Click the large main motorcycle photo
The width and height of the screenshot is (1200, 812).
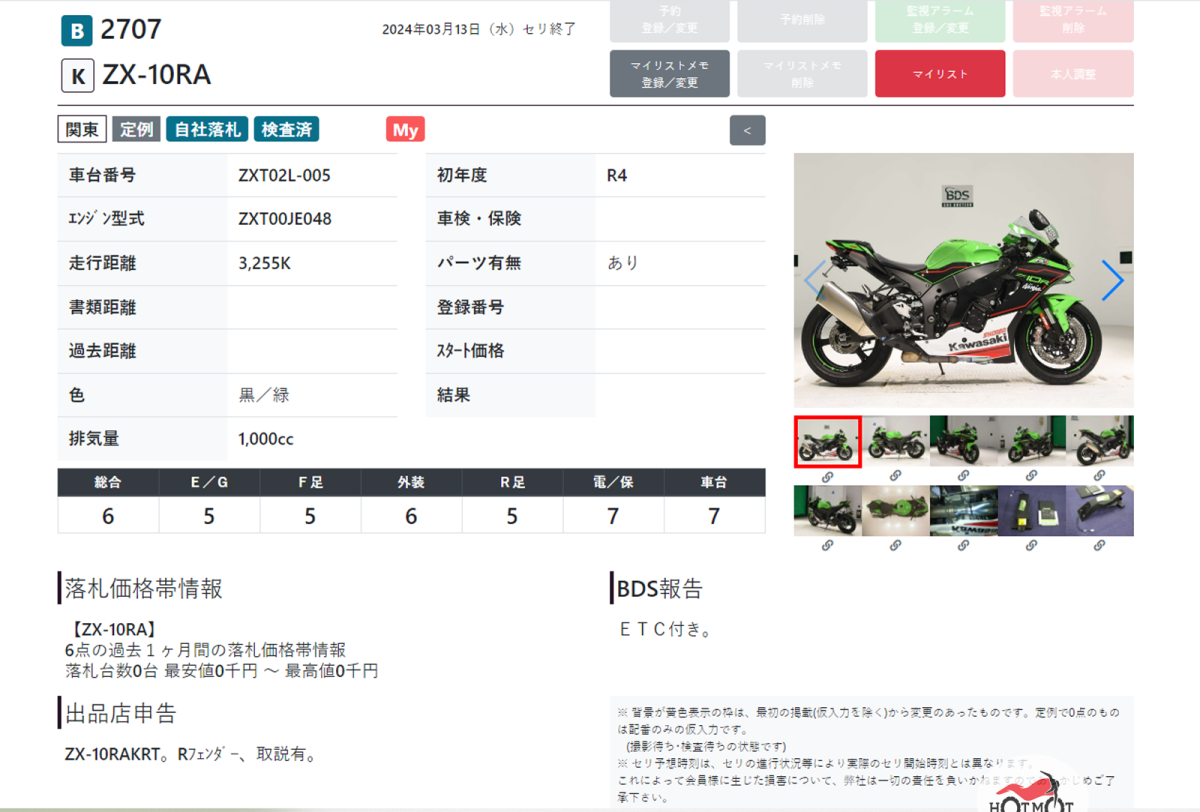[x=964, y=280]
